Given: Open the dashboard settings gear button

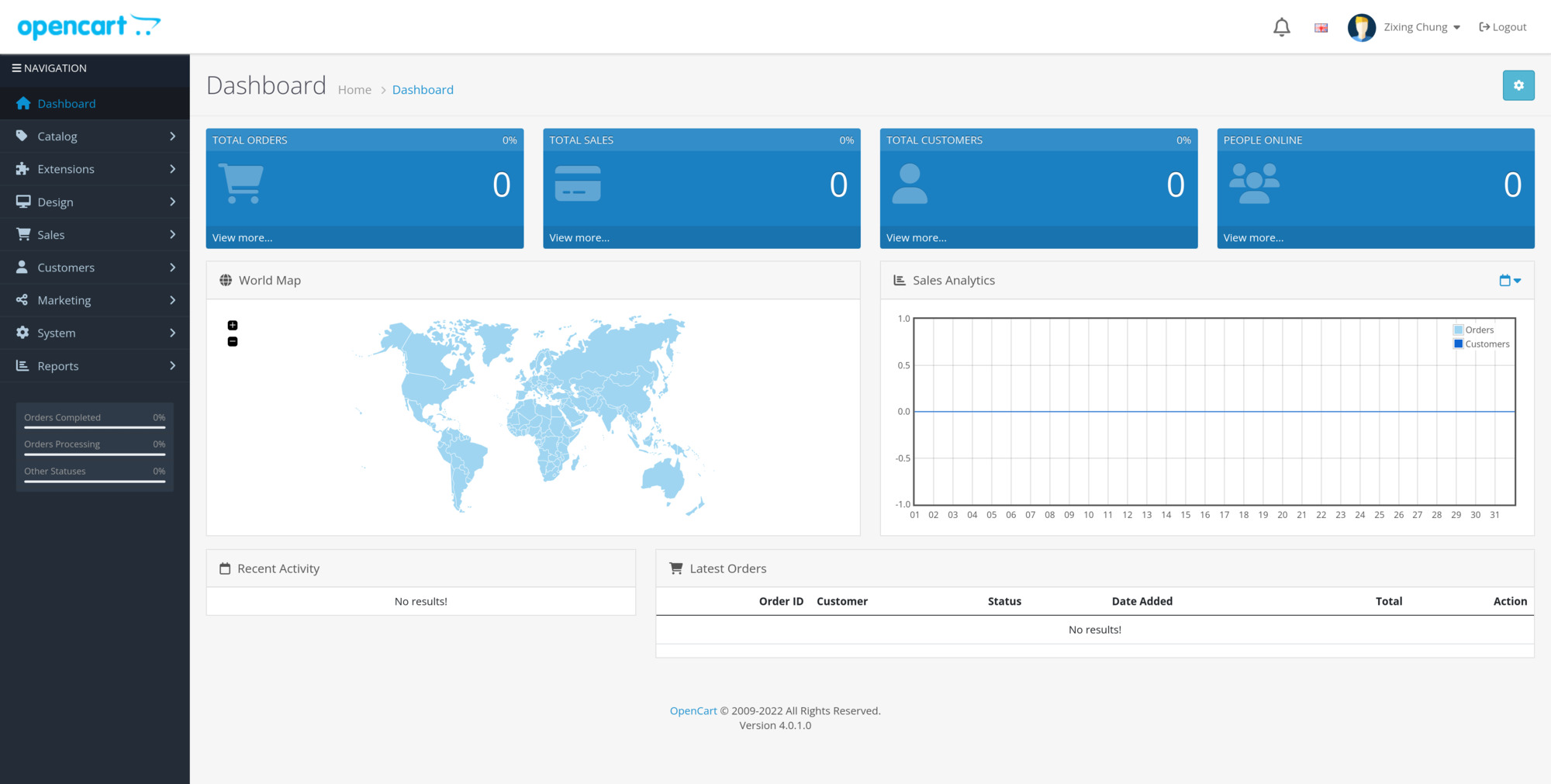Looking at the screenshot, I should point(1518,85).
